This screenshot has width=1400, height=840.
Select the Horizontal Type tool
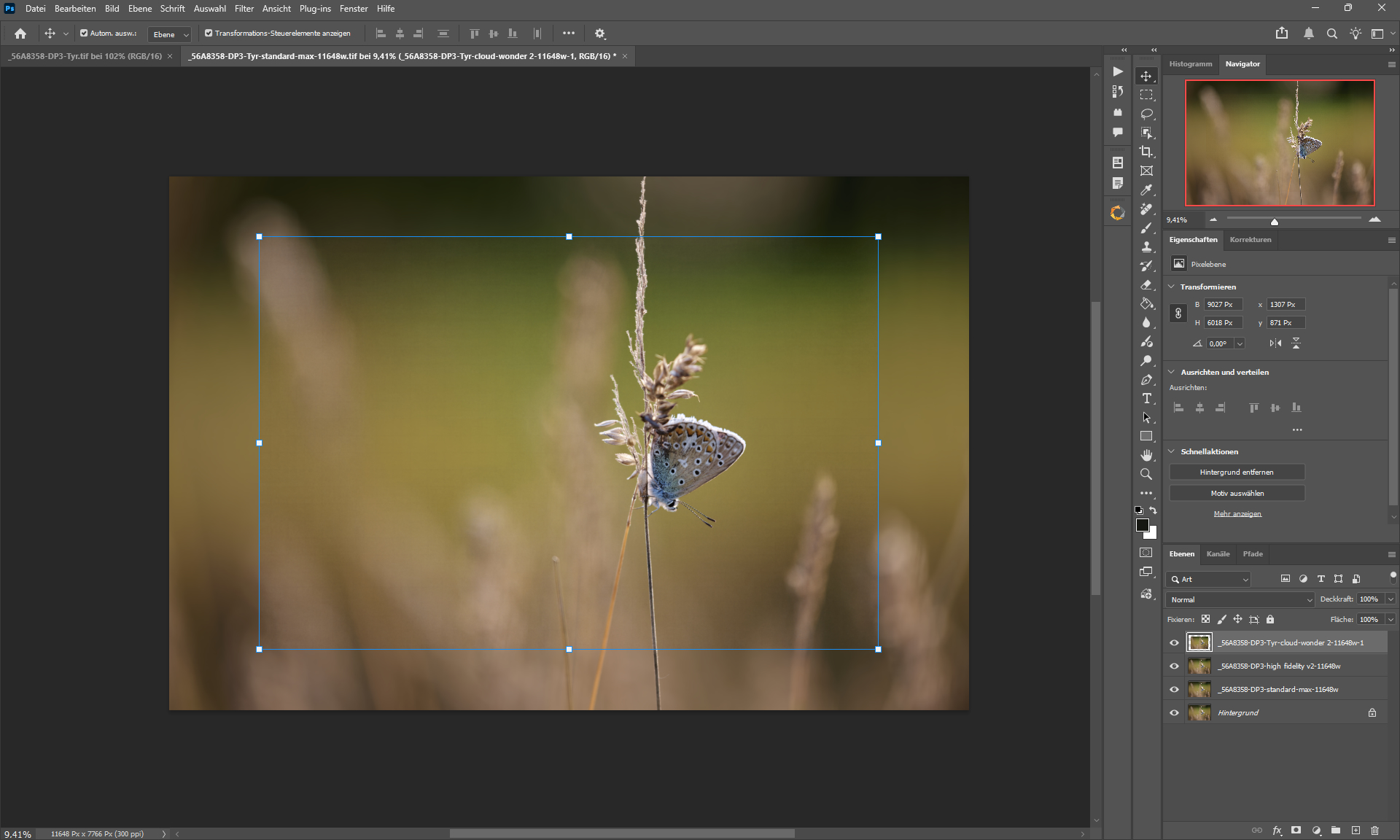pos(1146,398)
